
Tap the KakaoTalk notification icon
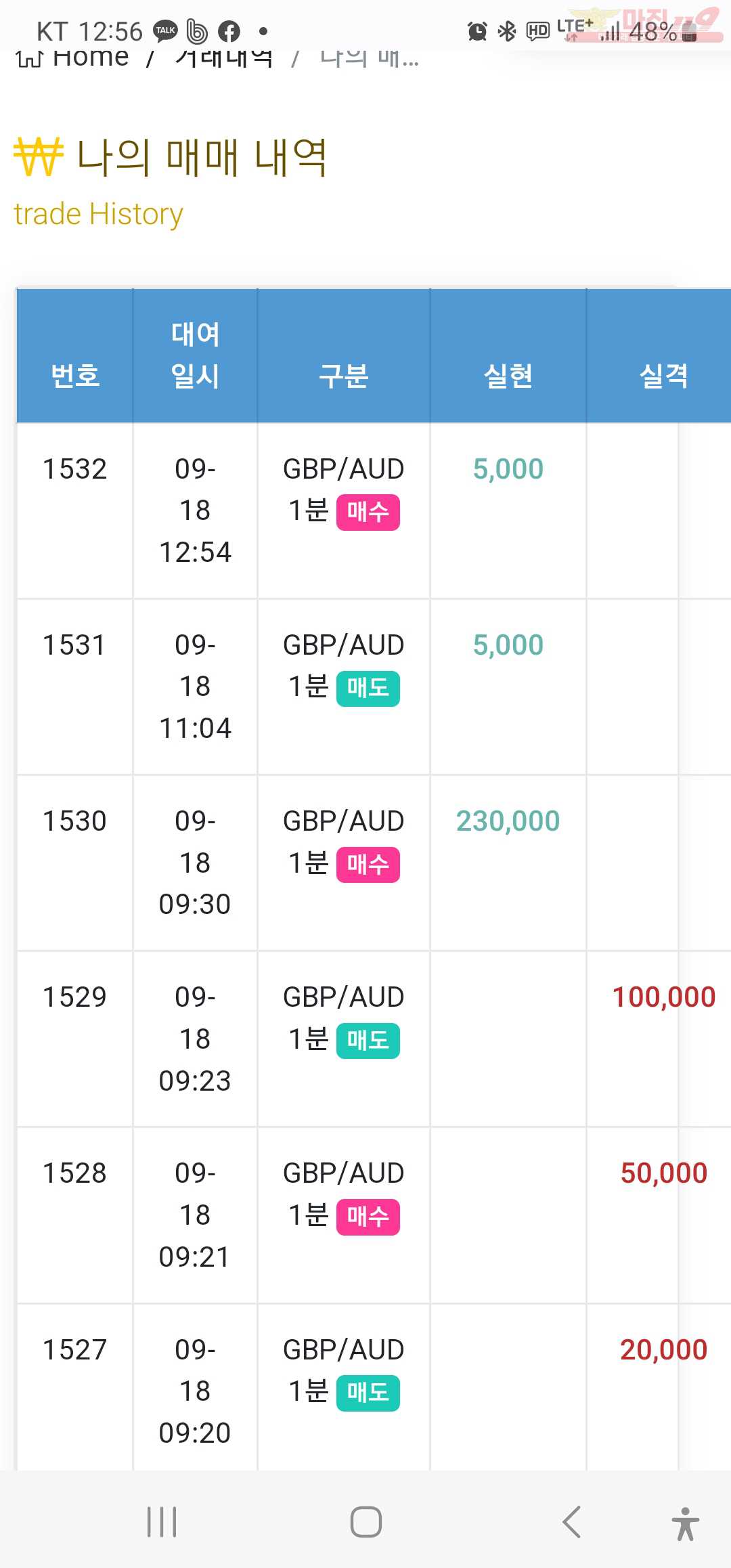coord(166,31)
